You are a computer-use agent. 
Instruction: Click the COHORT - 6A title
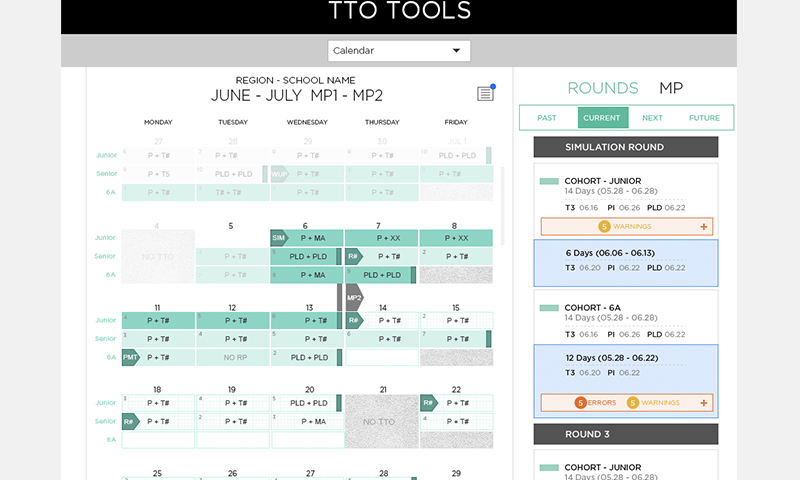592,308
